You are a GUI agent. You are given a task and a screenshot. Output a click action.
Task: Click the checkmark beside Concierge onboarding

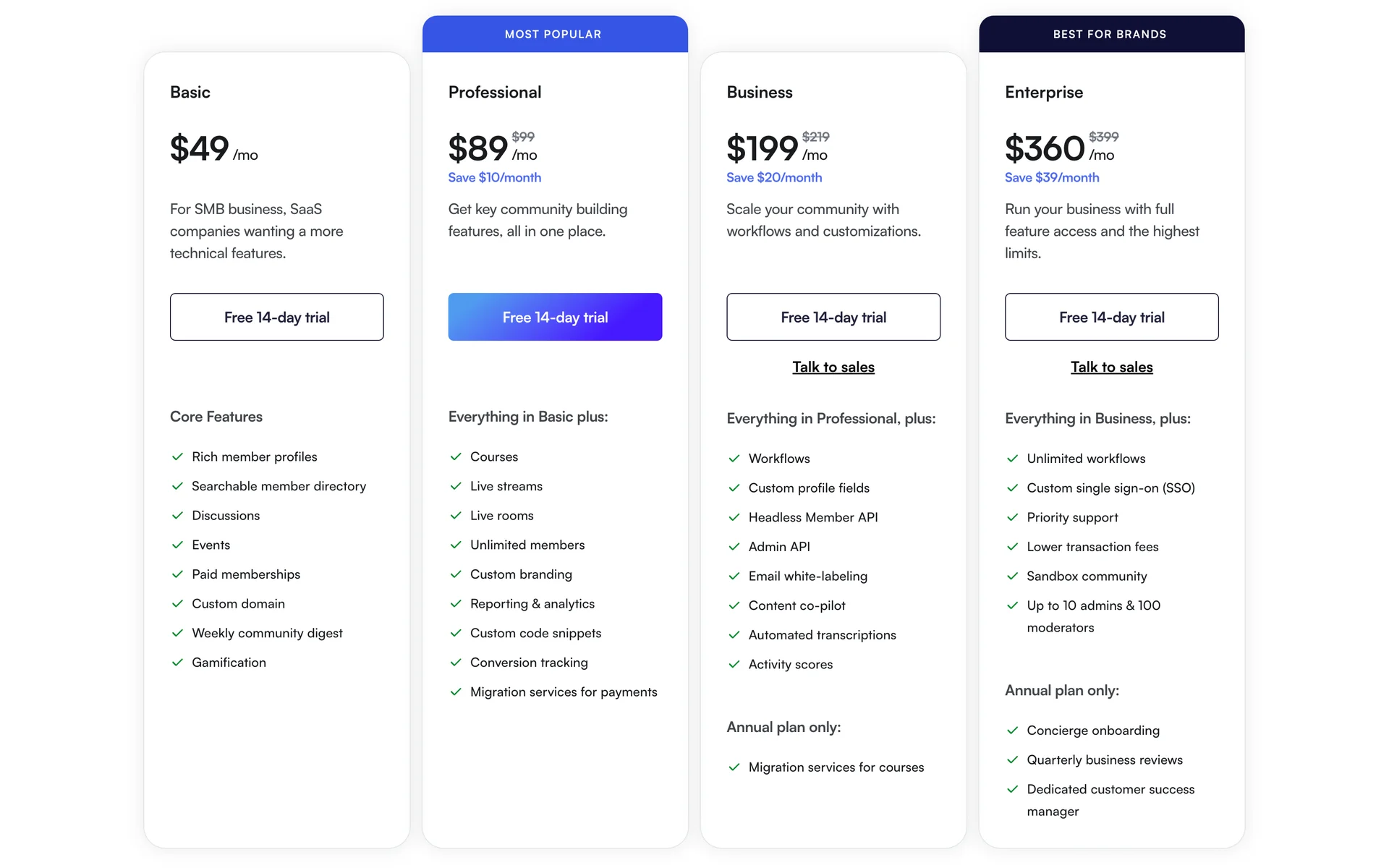tap(1013, 731)
